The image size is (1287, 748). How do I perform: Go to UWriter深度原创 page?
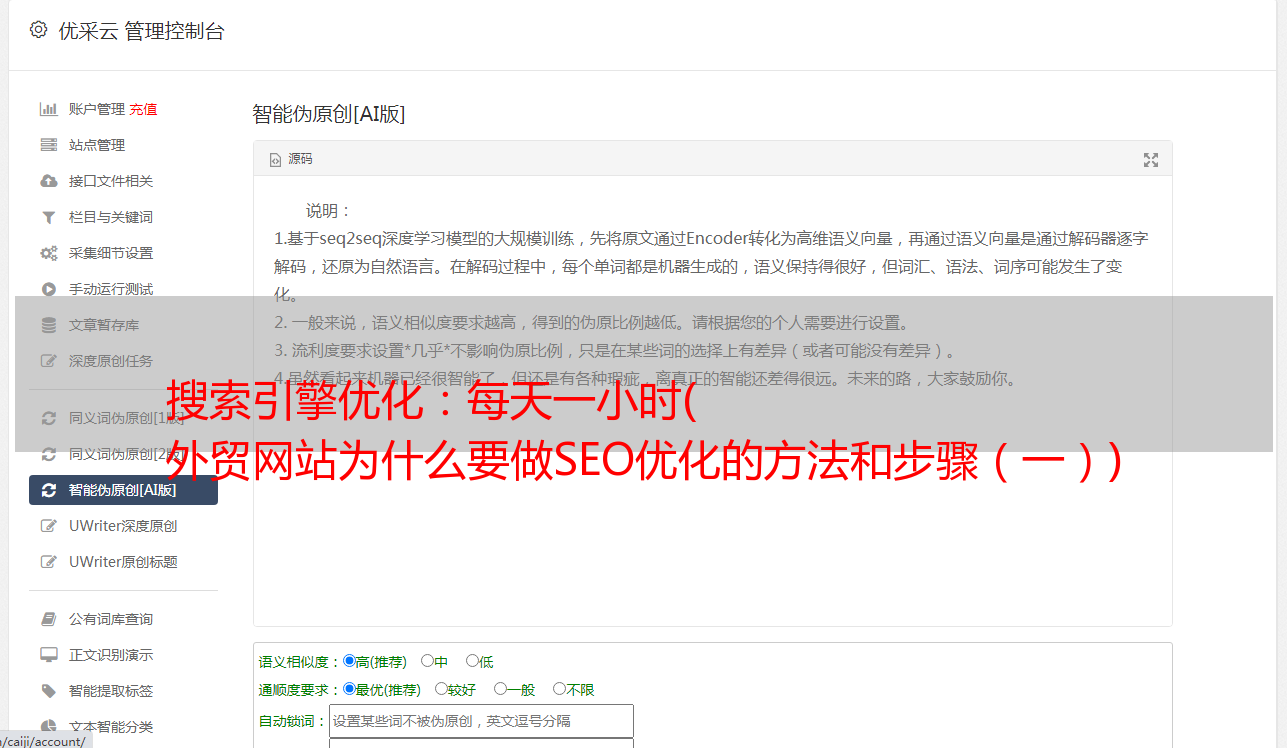pos(124,526)
